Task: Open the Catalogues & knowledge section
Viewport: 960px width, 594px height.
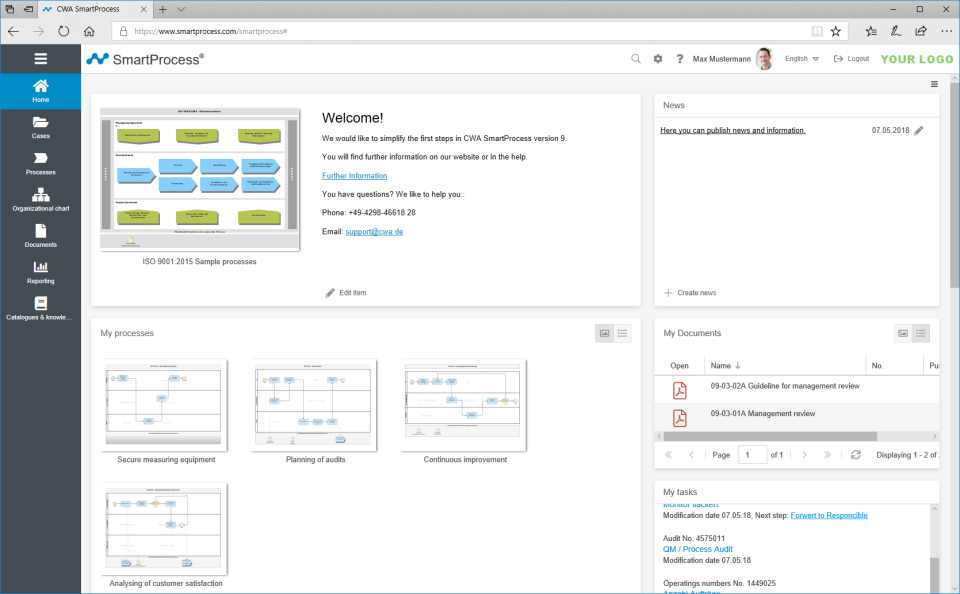Action: [x=40, y=310]
